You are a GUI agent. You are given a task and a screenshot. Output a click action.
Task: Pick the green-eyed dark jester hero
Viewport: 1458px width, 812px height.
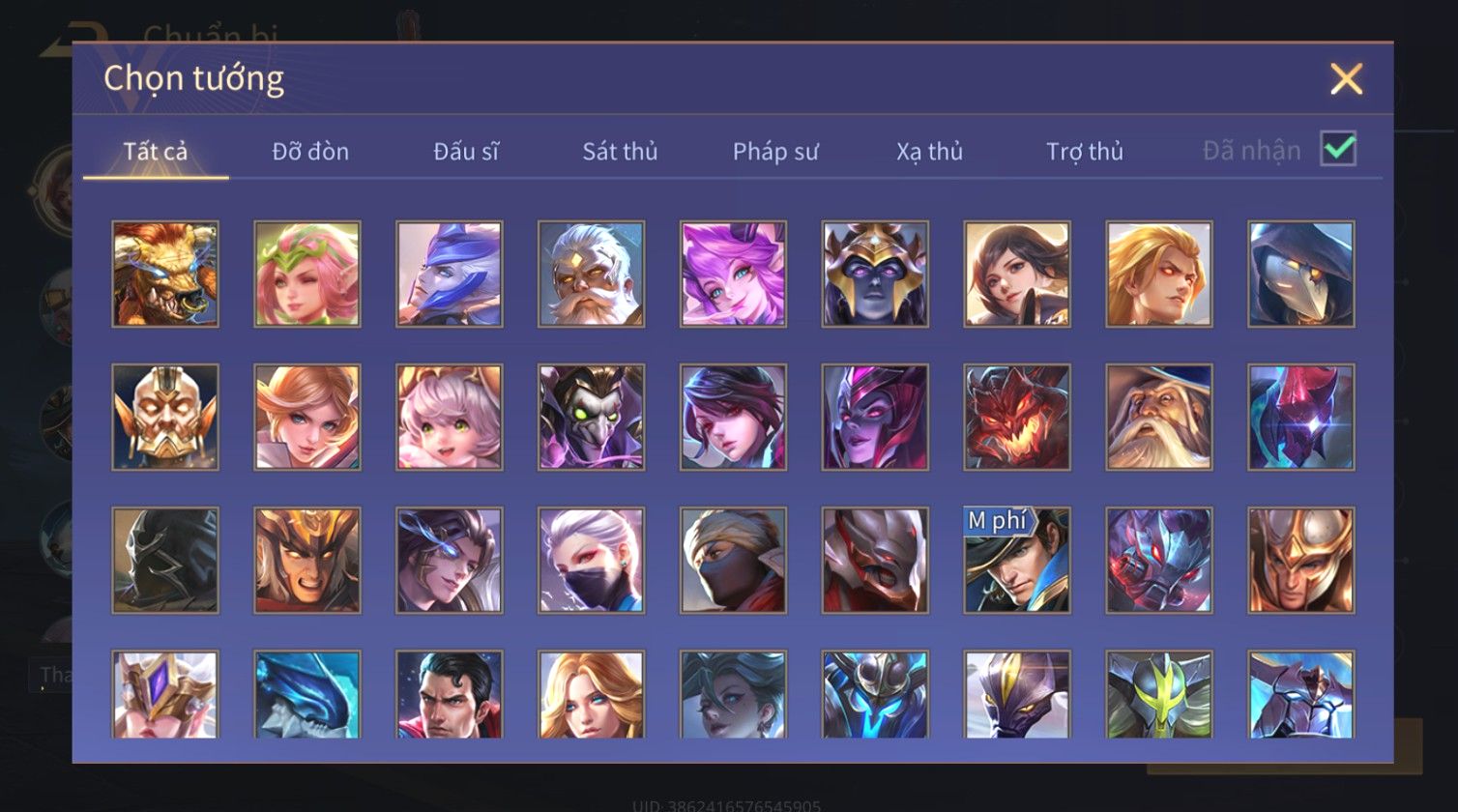(x=592, y=417)
